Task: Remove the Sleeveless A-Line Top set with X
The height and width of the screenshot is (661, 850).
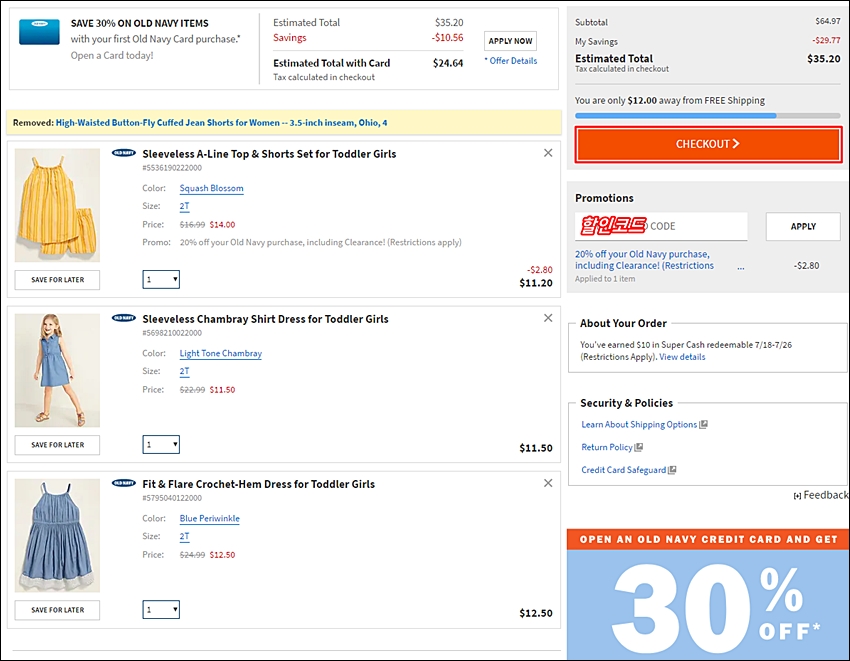Action: click(x=548, y=153)
